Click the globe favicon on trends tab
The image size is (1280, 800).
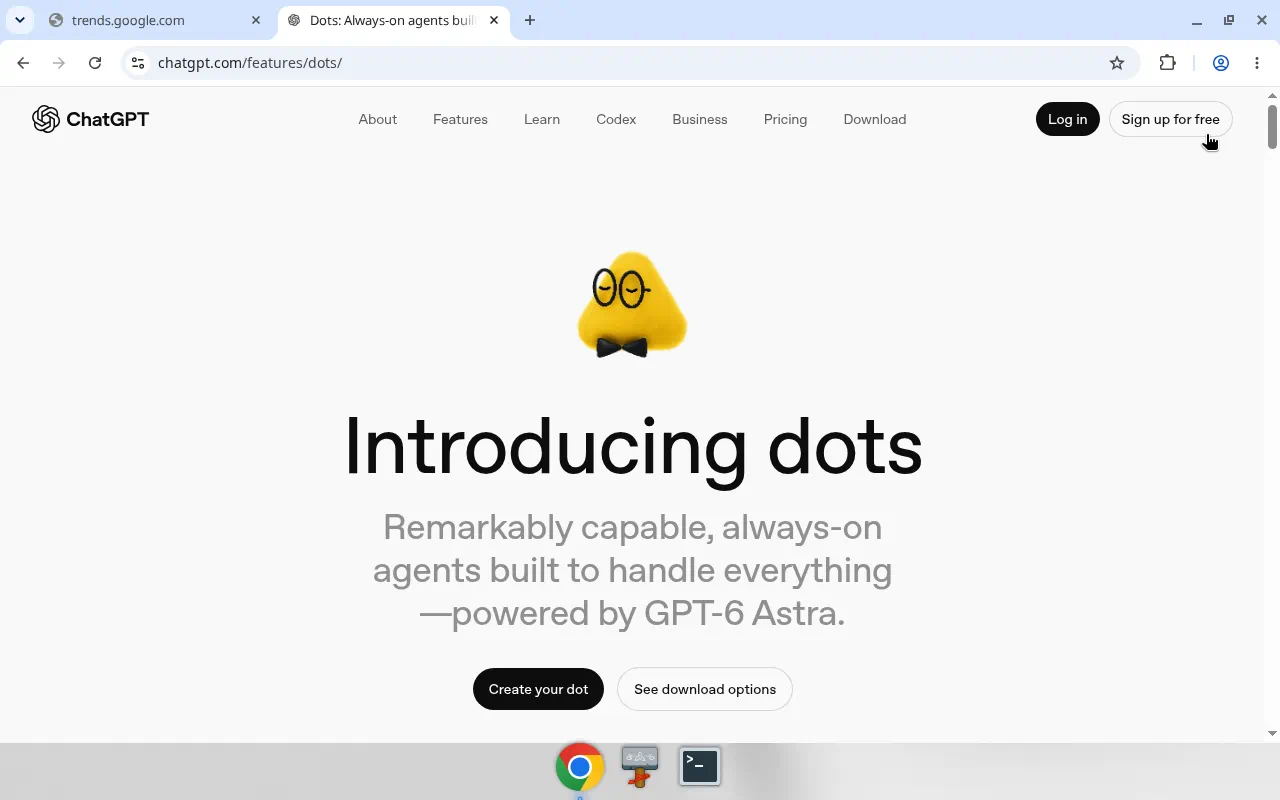click(x=56, y=20)
